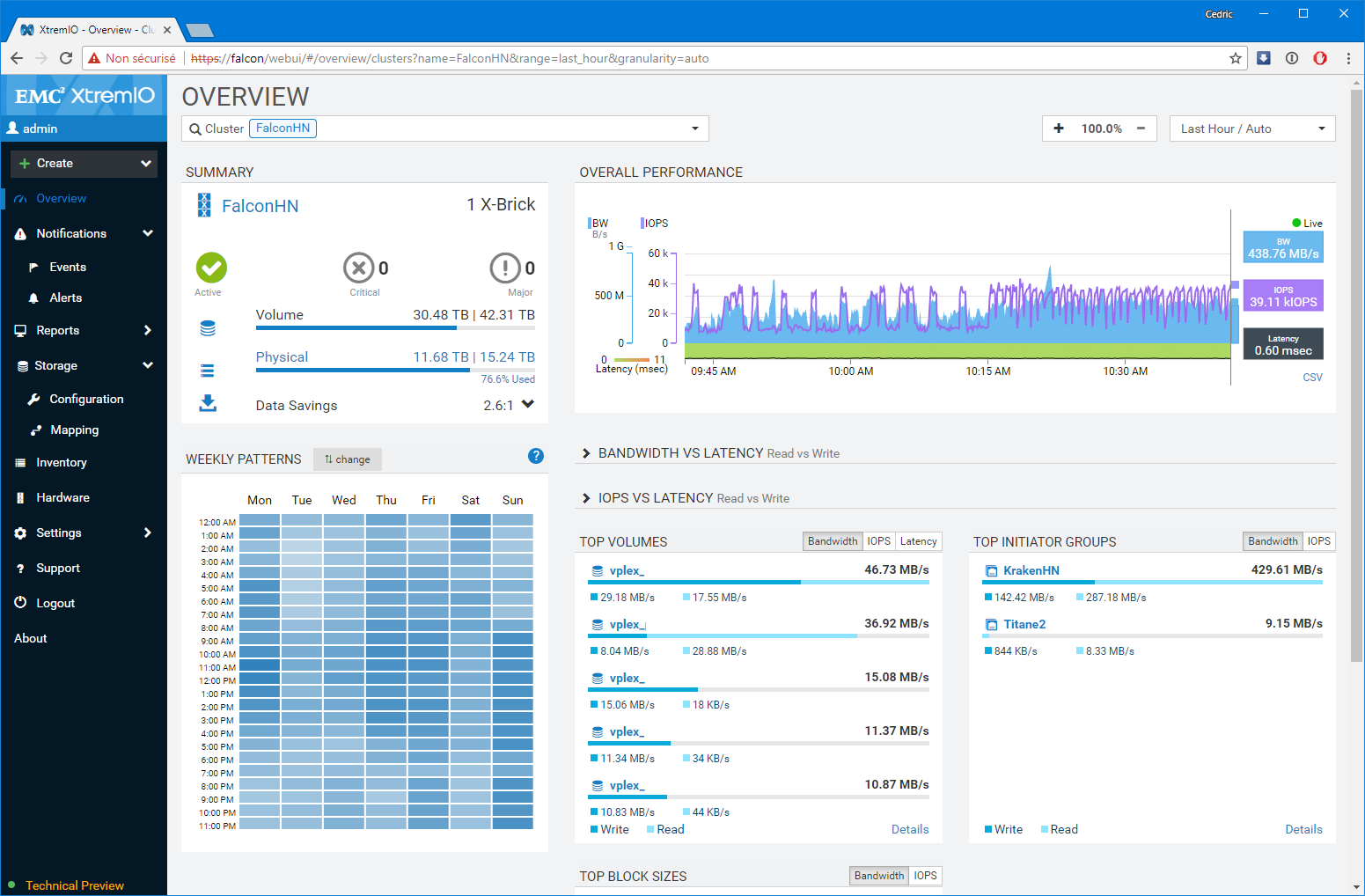
Task: Click the Data Savings download icon
Action: click(208, 403)
